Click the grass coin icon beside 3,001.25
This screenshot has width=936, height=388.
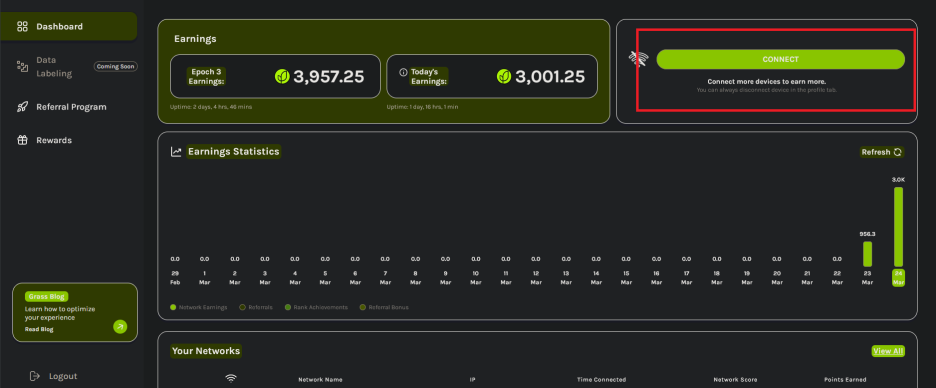click(x=504, y=76)
